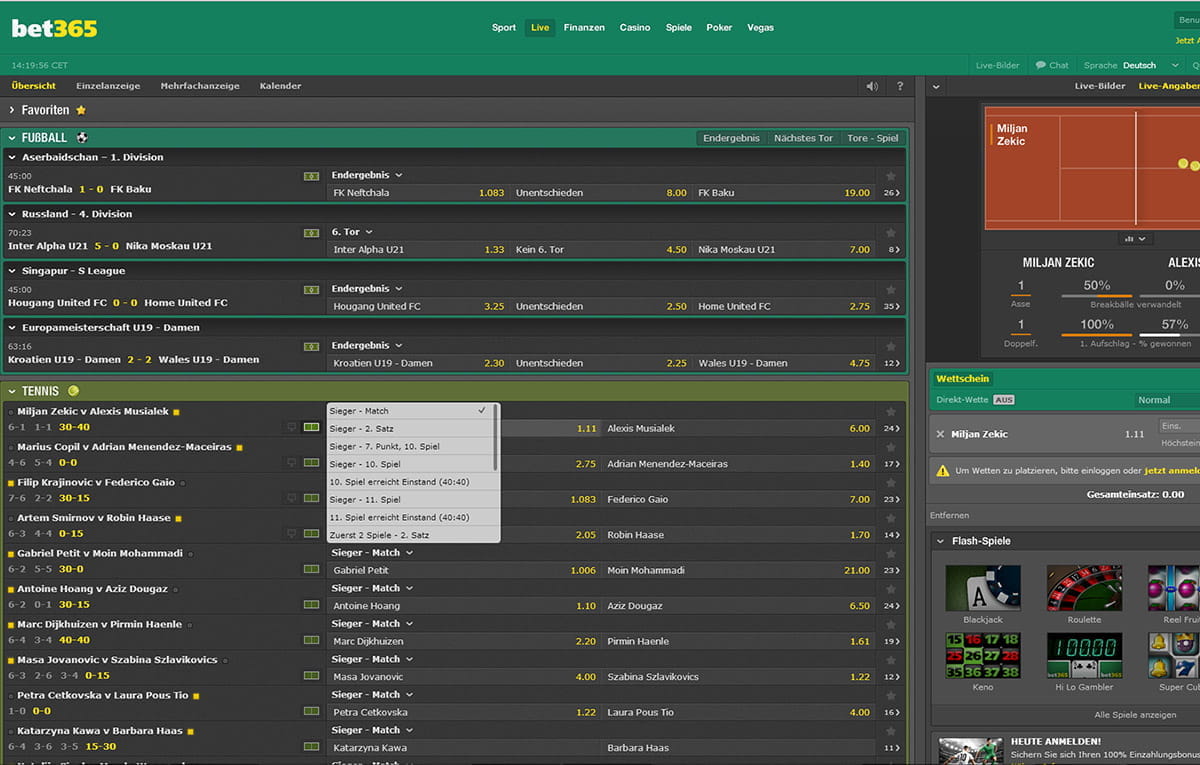
Task: Remove Miljan Zekic from bet slip
Action: [940, 434]
